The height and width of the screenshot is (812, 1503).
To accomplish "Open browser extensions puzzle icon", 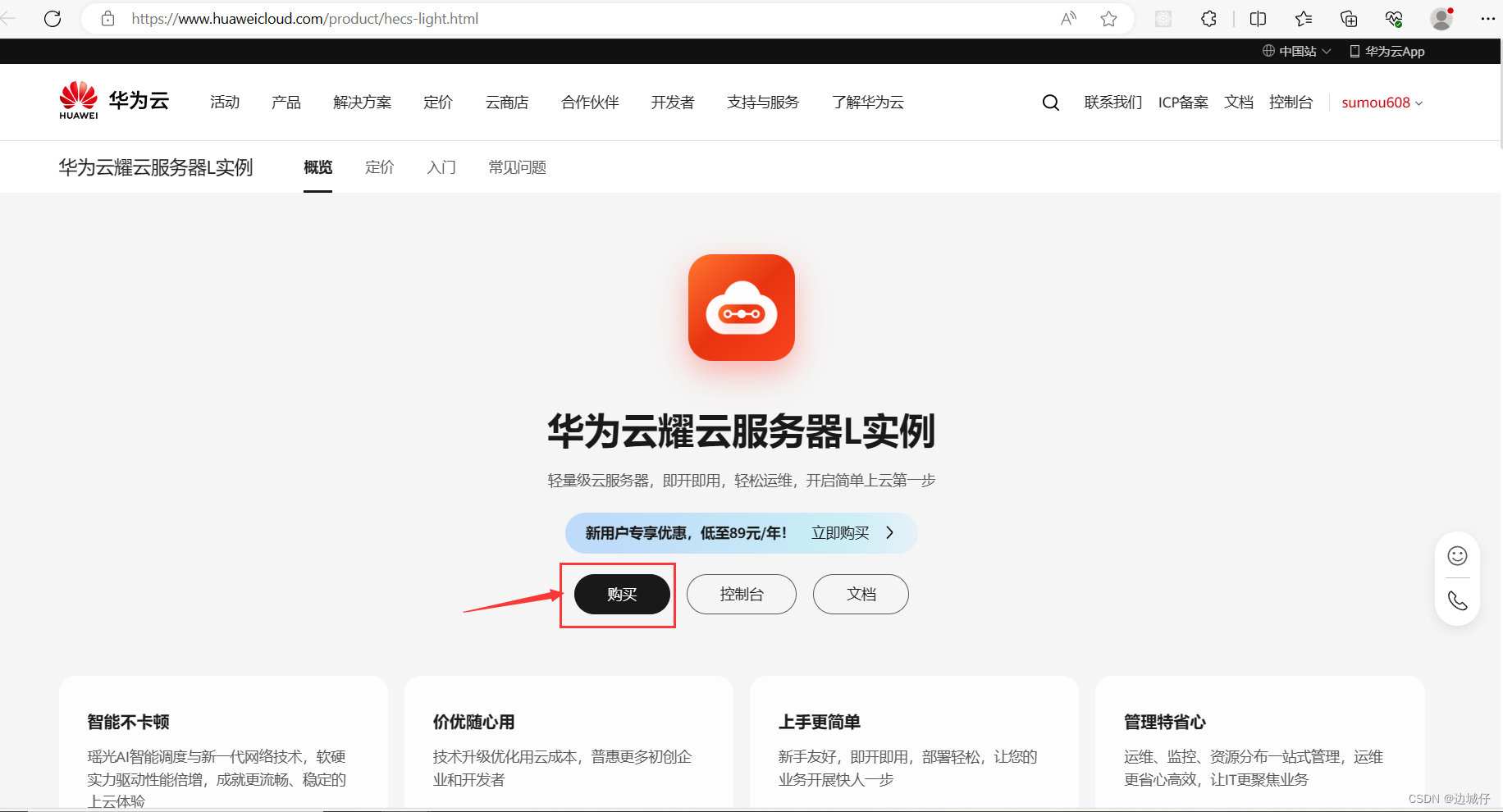I will click(x=1208, y=19).
